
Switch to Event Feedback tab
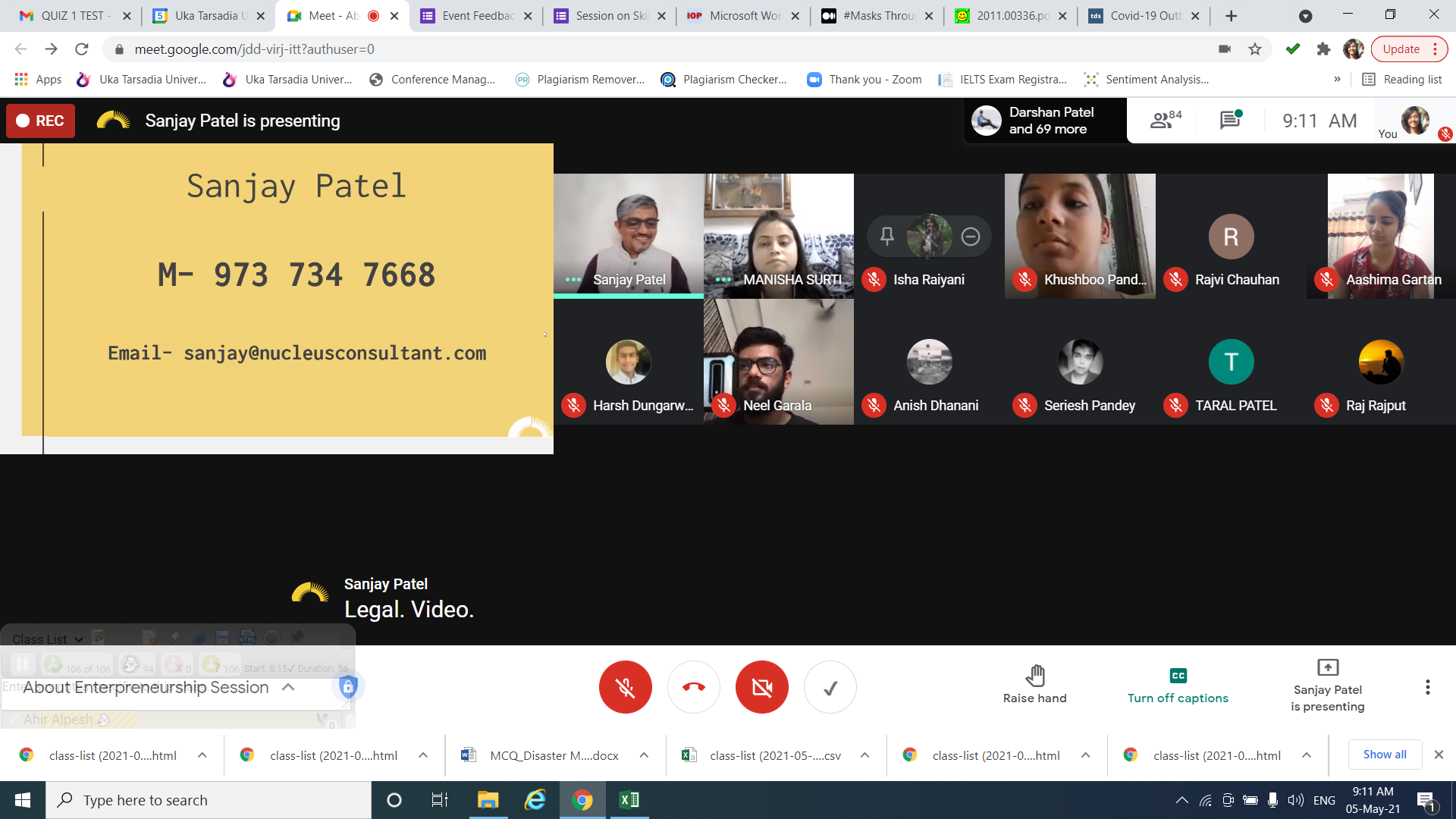pos(476,15)
